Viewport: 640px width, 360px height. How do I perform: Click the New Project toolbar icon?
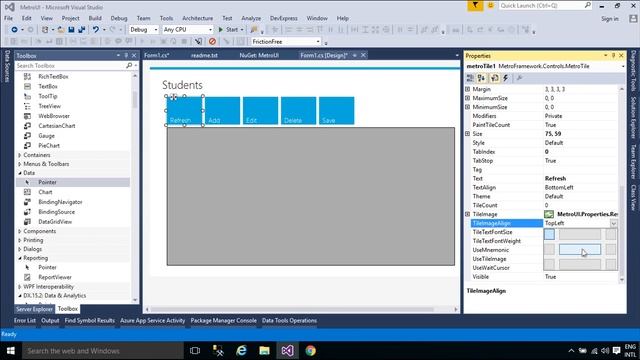[45, 30]
